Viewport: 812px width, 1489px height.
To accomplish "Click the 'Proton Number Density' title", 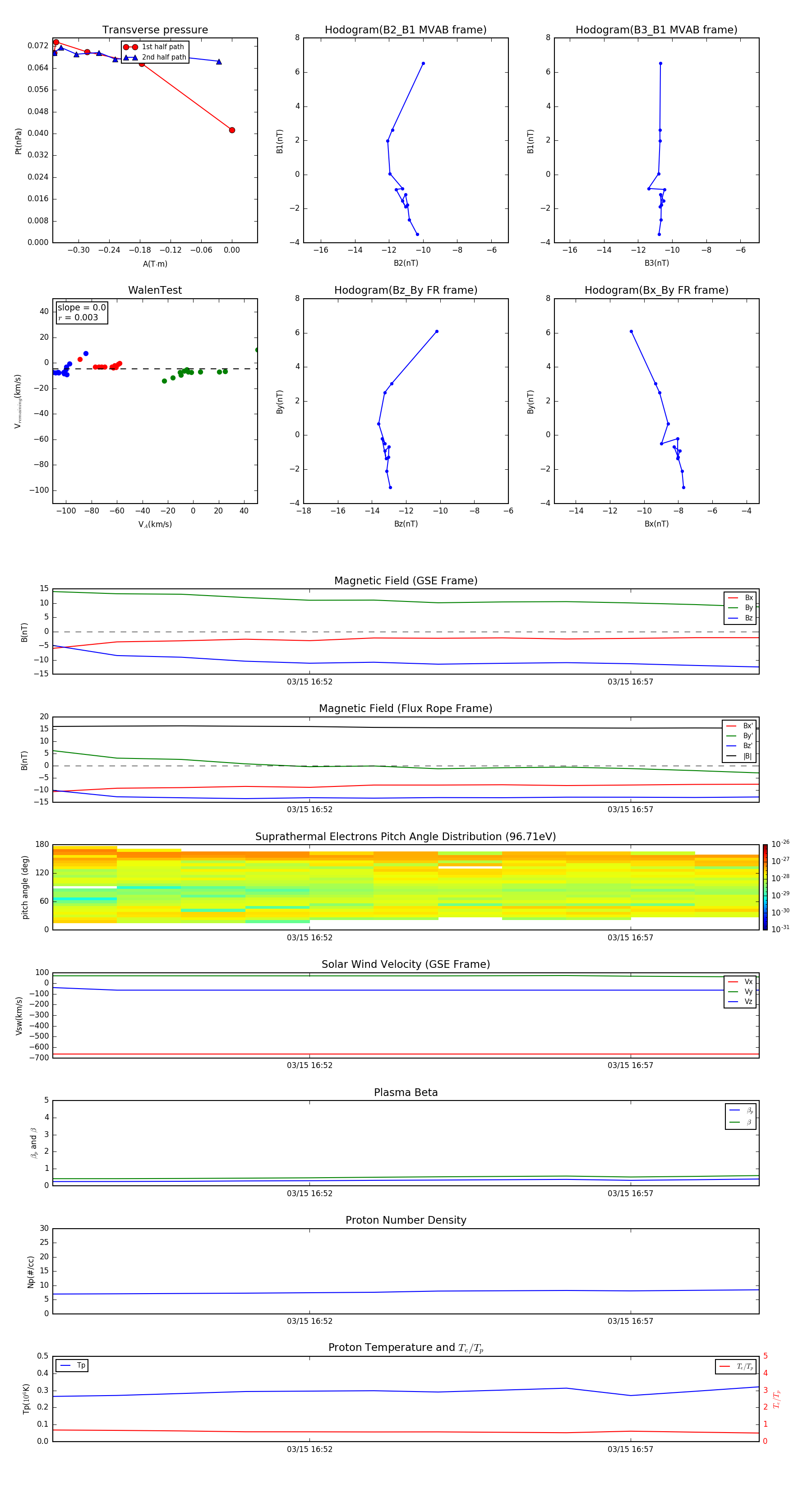I will click(x=406, y=1220).
